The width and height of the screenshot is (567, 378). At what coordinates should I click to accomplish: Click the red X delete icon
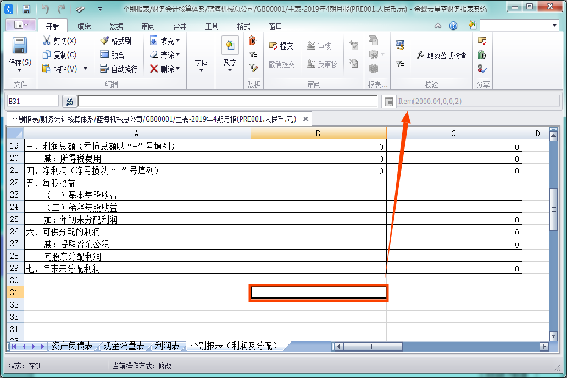point(154,68)
